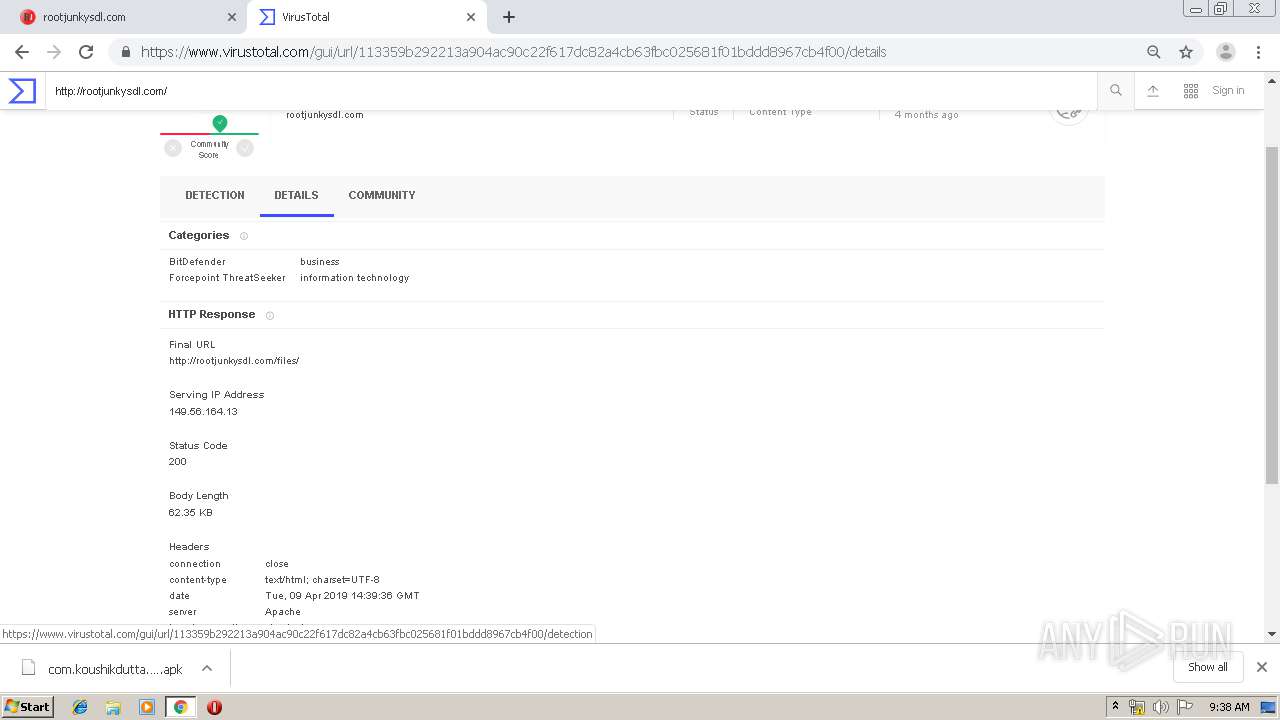Close the VirusTotal browser tab
The image size is (1280, 720).
pos(471,17)
